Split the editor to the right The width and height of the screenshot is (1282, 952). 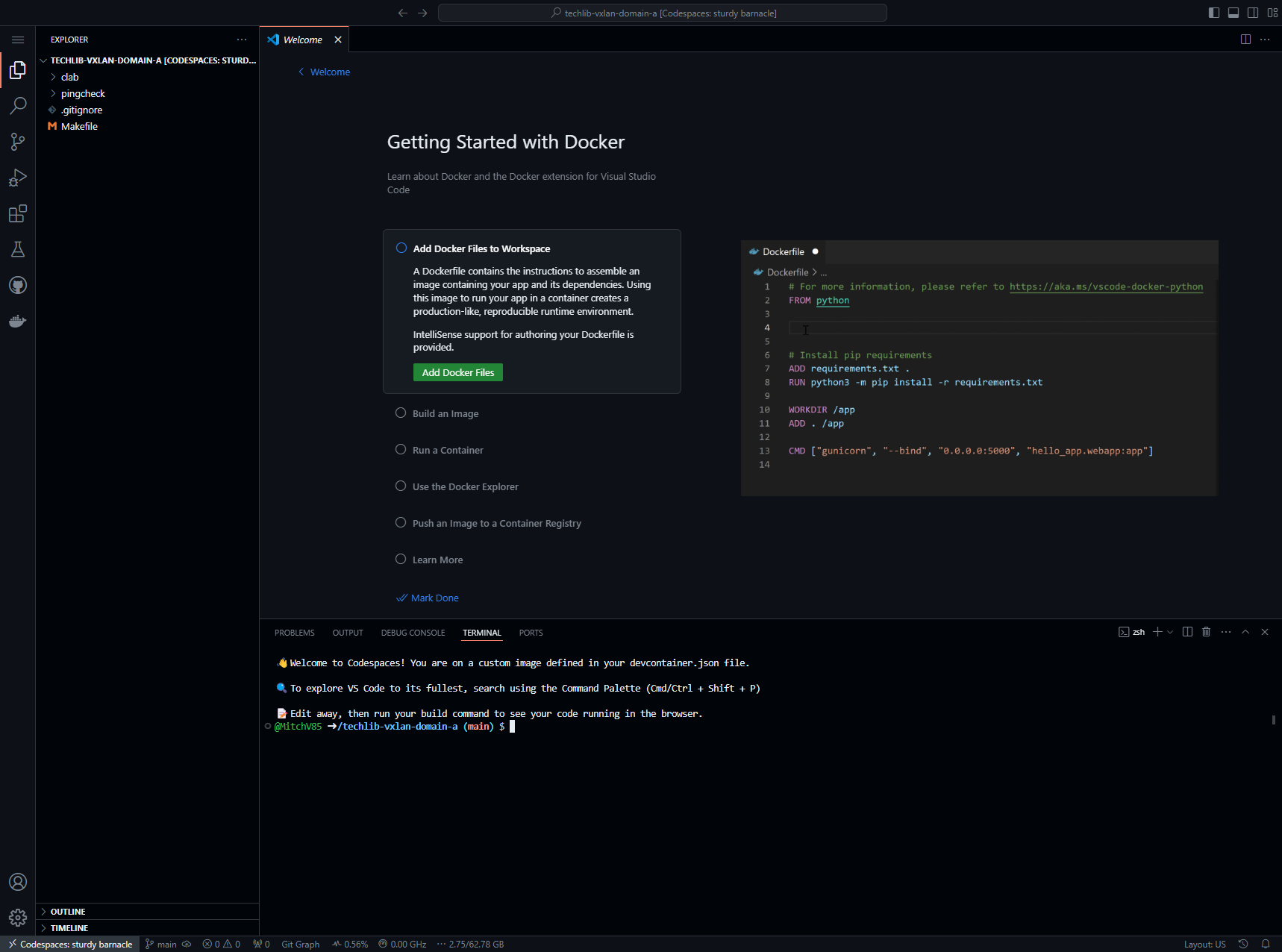pyautogui.click(x=1245, y=40)
